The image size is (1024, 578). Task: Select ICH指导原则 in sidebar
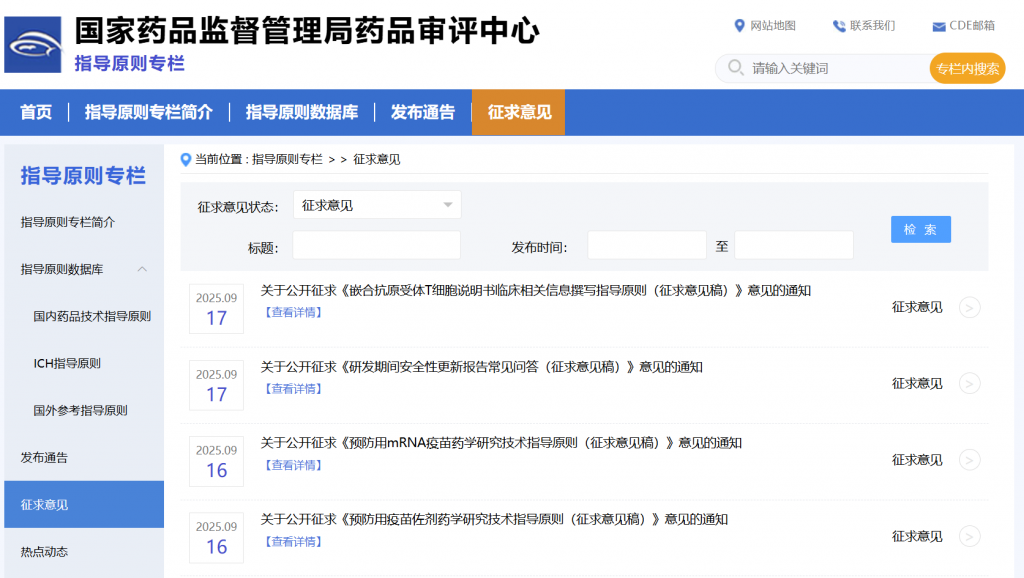[x=67, y=363]
